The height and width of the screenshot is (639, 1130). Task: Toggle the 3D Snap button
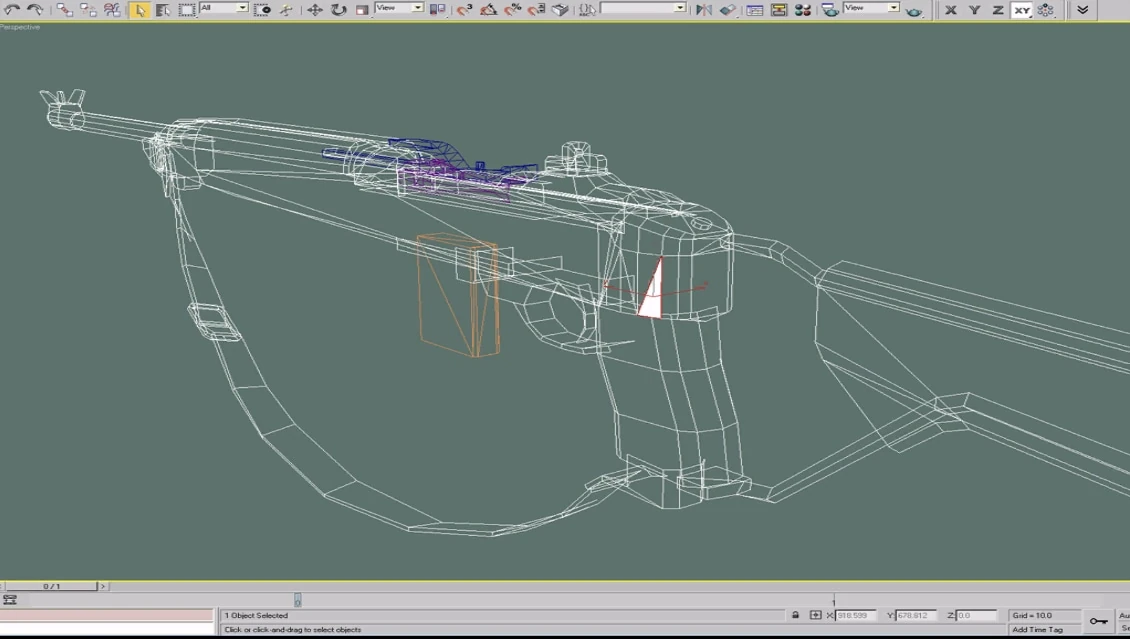coord(464,9)
